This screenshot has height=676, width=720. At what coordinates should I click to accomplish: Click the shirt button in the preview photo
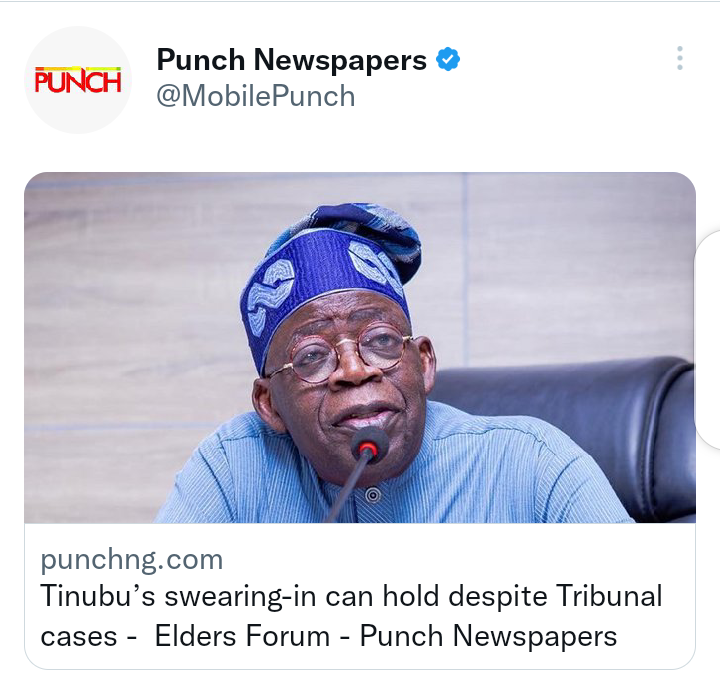click(x=373, y=496)
